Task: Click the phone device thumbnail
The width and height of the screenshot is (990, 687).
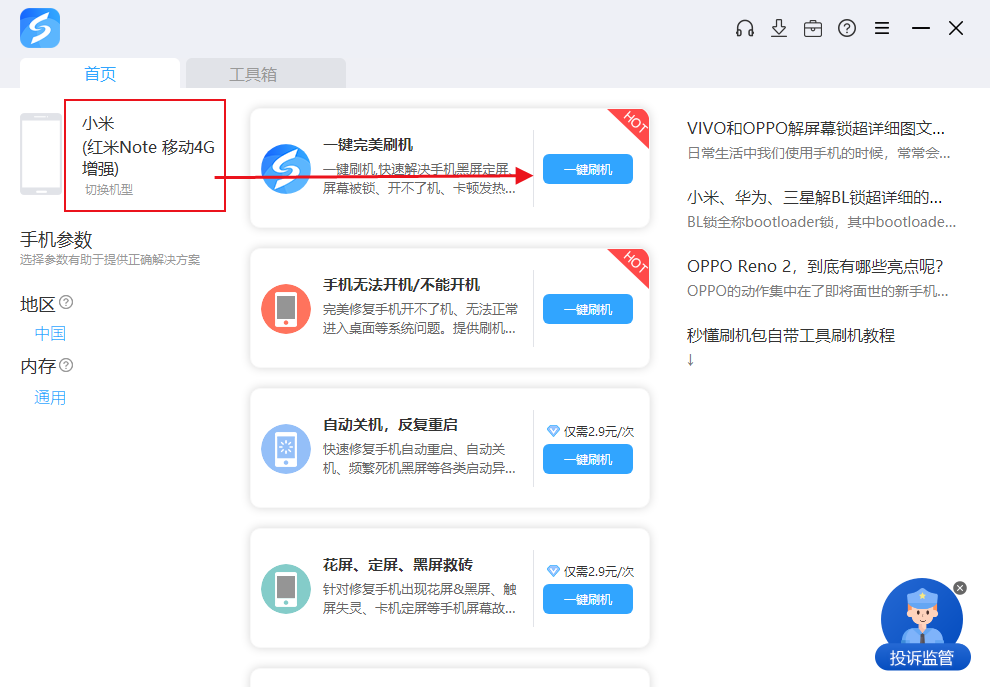Action: 41,153
